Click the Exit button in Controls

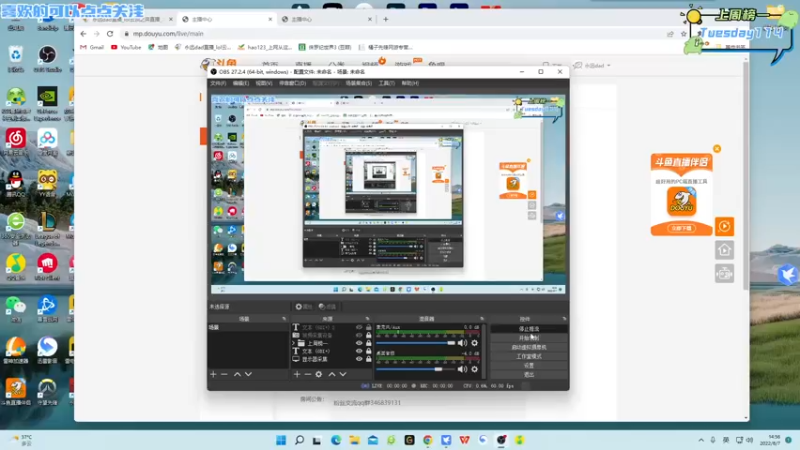click(x=529, y=375)
